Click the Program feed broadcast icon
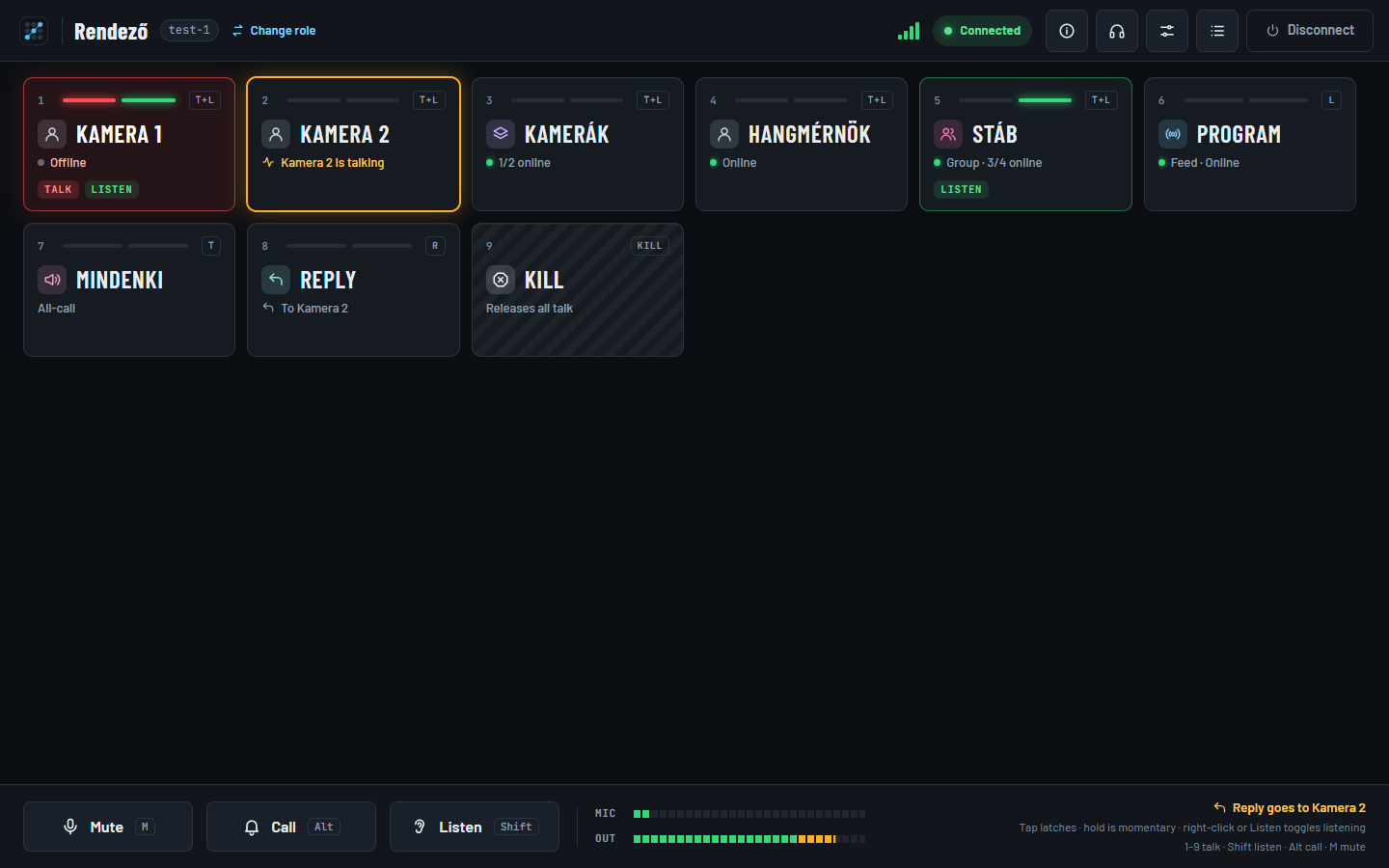1389x868 pixels. coord(1173,134)
